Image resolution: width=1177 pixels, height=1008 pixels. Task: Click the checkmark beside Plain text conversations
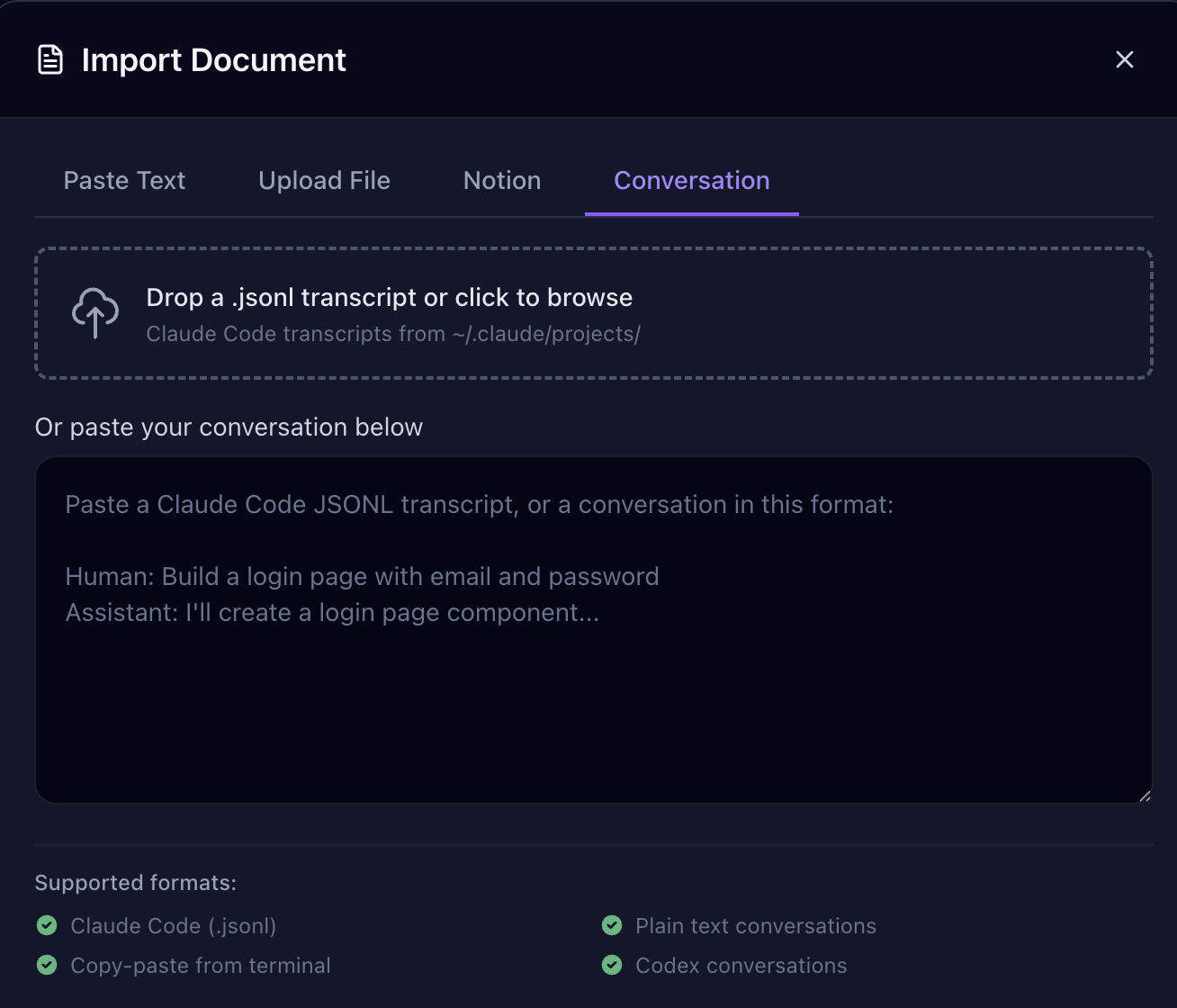(612, 925)
